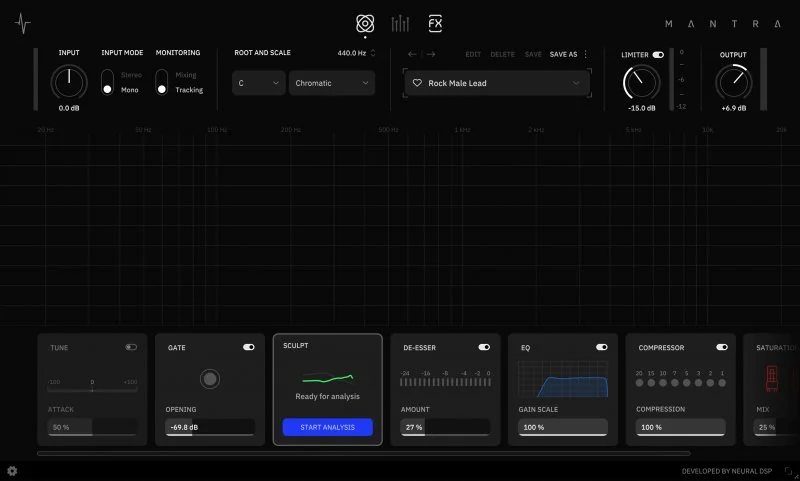Image resolution: width=800 pixels, height=481 pixels.
Task: Click the 440.0 Hz reference value
Action: [x=352, y=53]
